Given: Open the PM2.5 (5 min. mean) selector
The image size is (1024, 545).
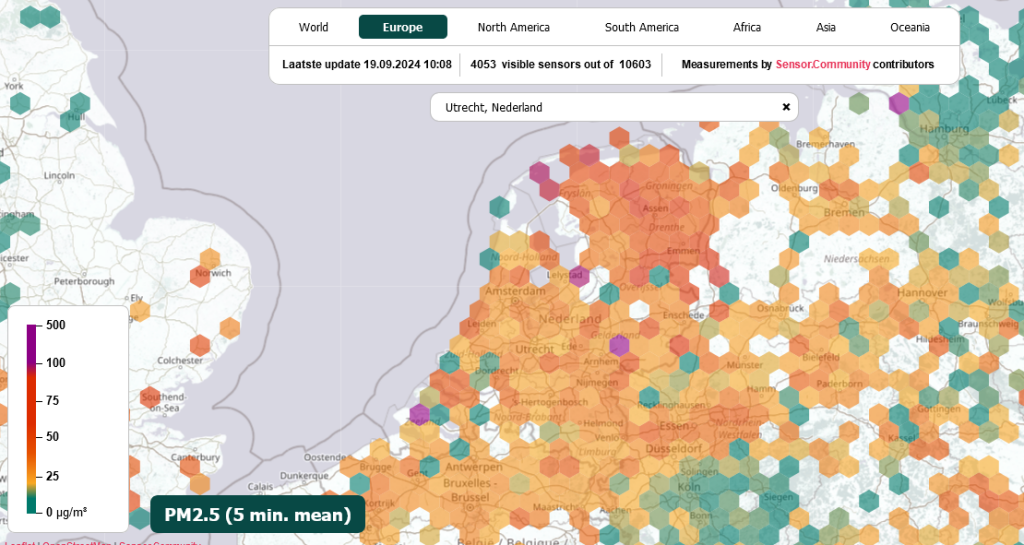Looking at the screenshot, I should tap(258, 514).
